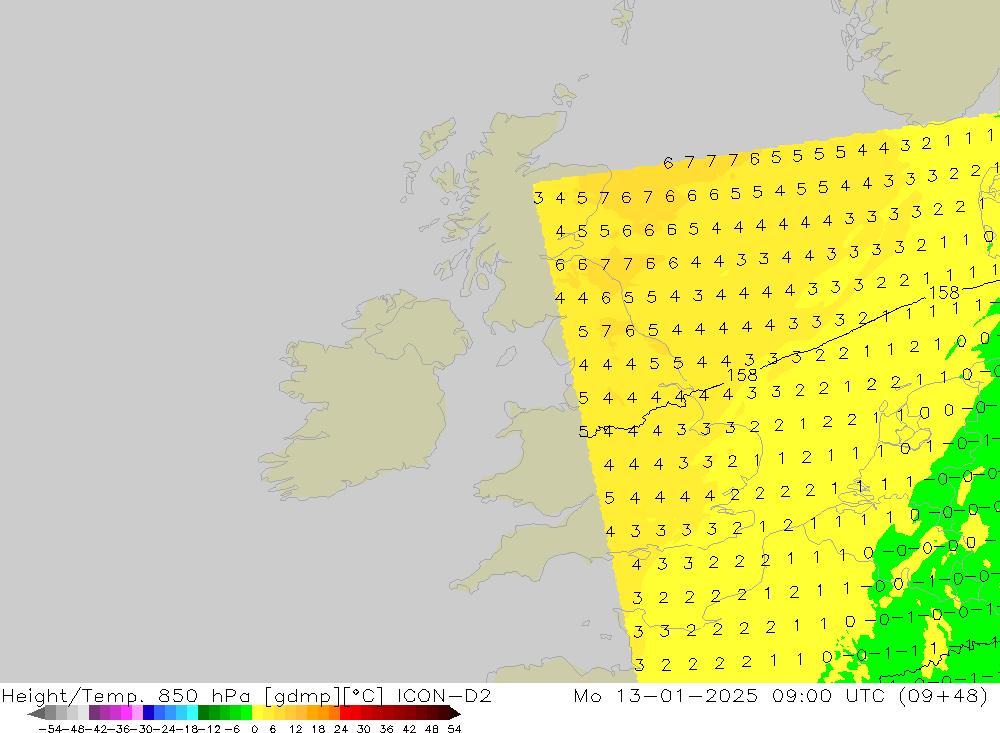Click the '42' positive legend label
This screenshot has height=733, width=1000.
coord(409,729)
